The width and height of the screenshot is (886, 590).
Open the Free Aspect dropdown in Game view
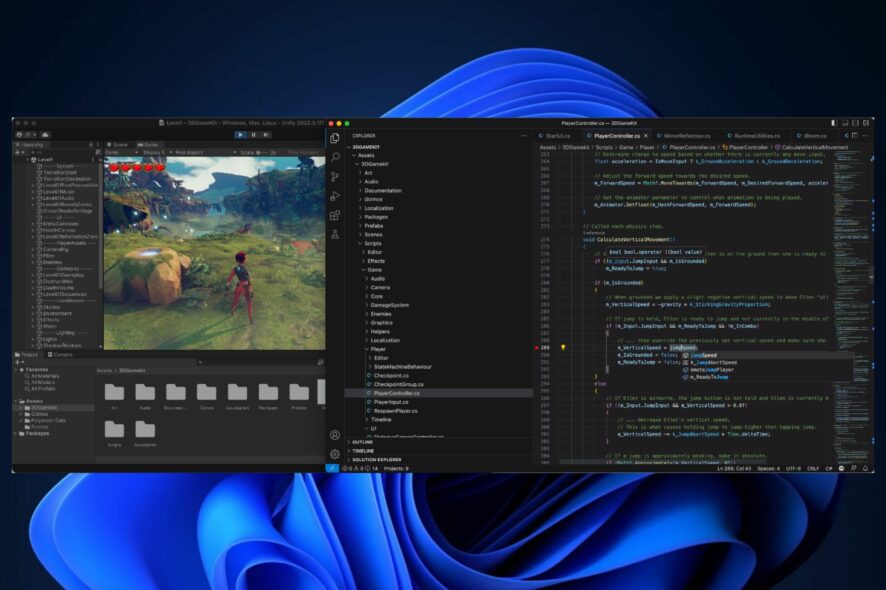(190, 153)
